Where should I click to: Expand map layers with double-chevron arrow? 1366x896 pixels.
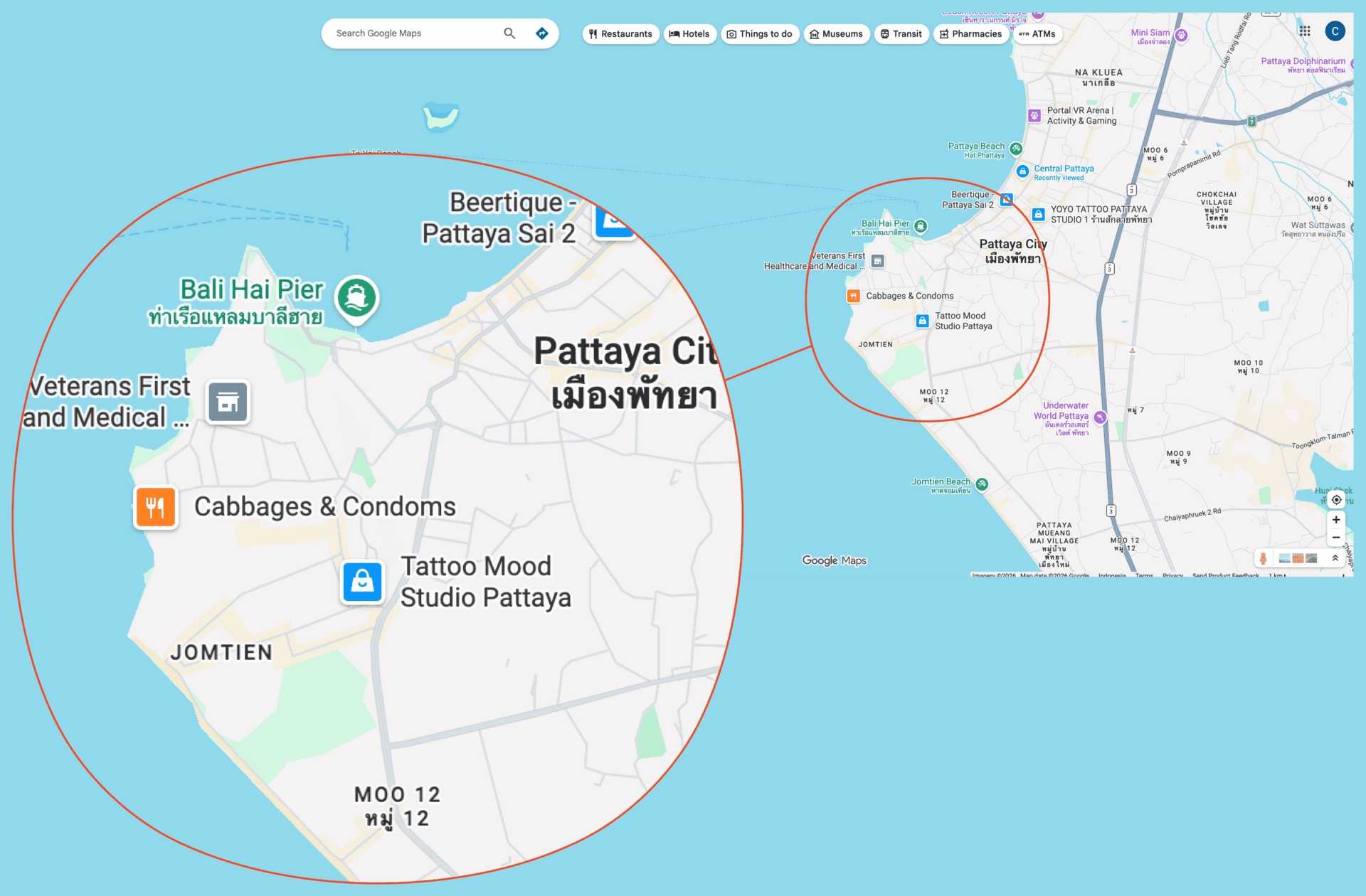(x=1335, y=558)
